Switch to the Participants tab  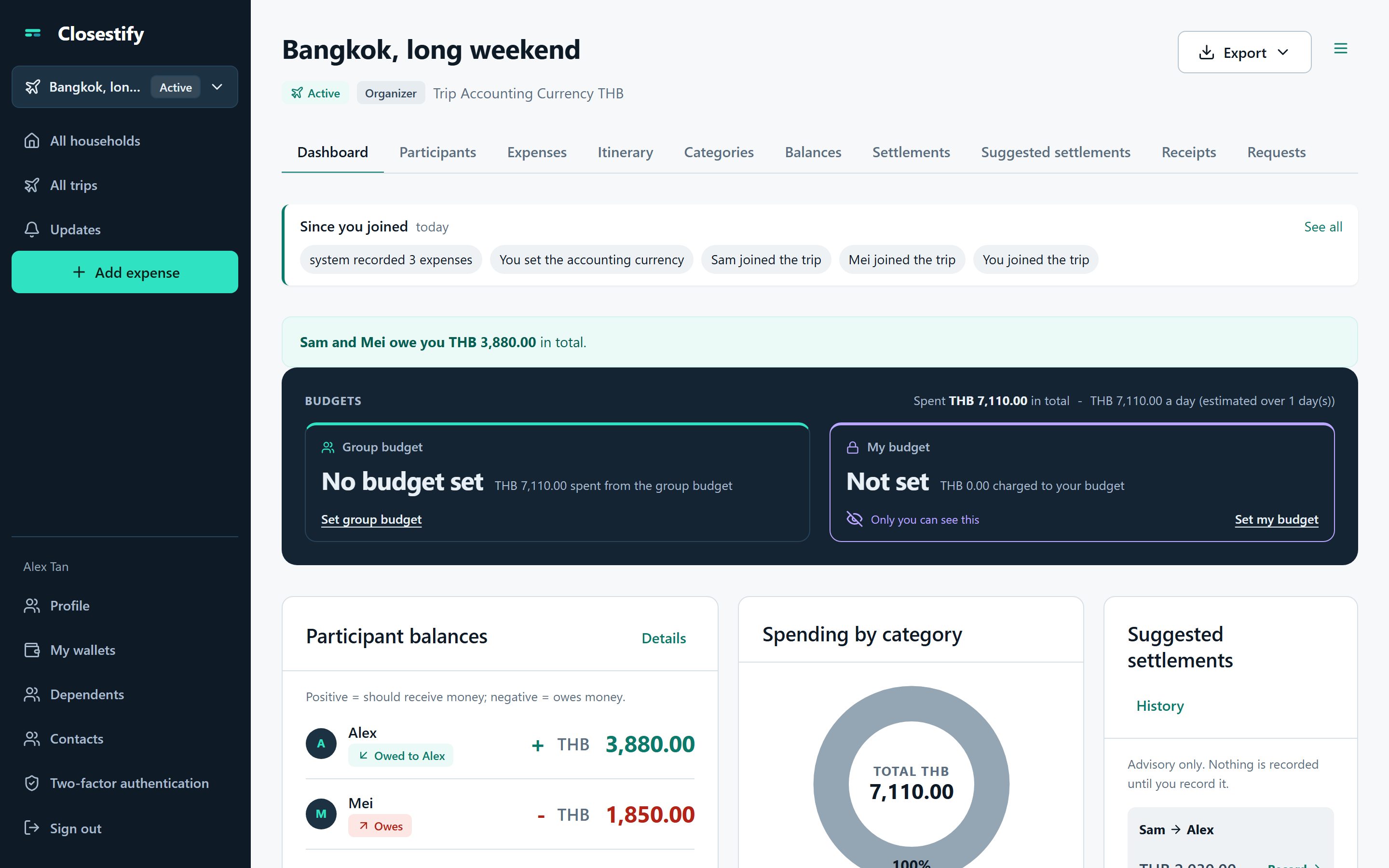437,152
